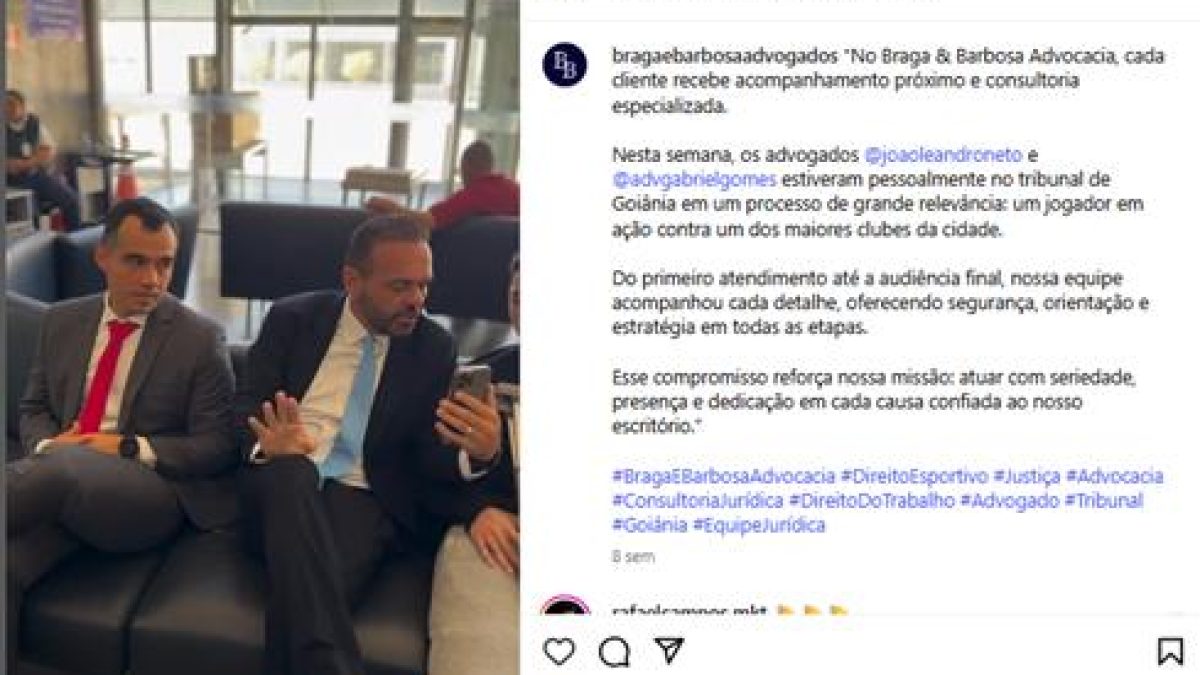The width and height of the screenshot is (1200, 675).
Task: Open the #Tribunal hashtag
Action: tap(1103, 501)
